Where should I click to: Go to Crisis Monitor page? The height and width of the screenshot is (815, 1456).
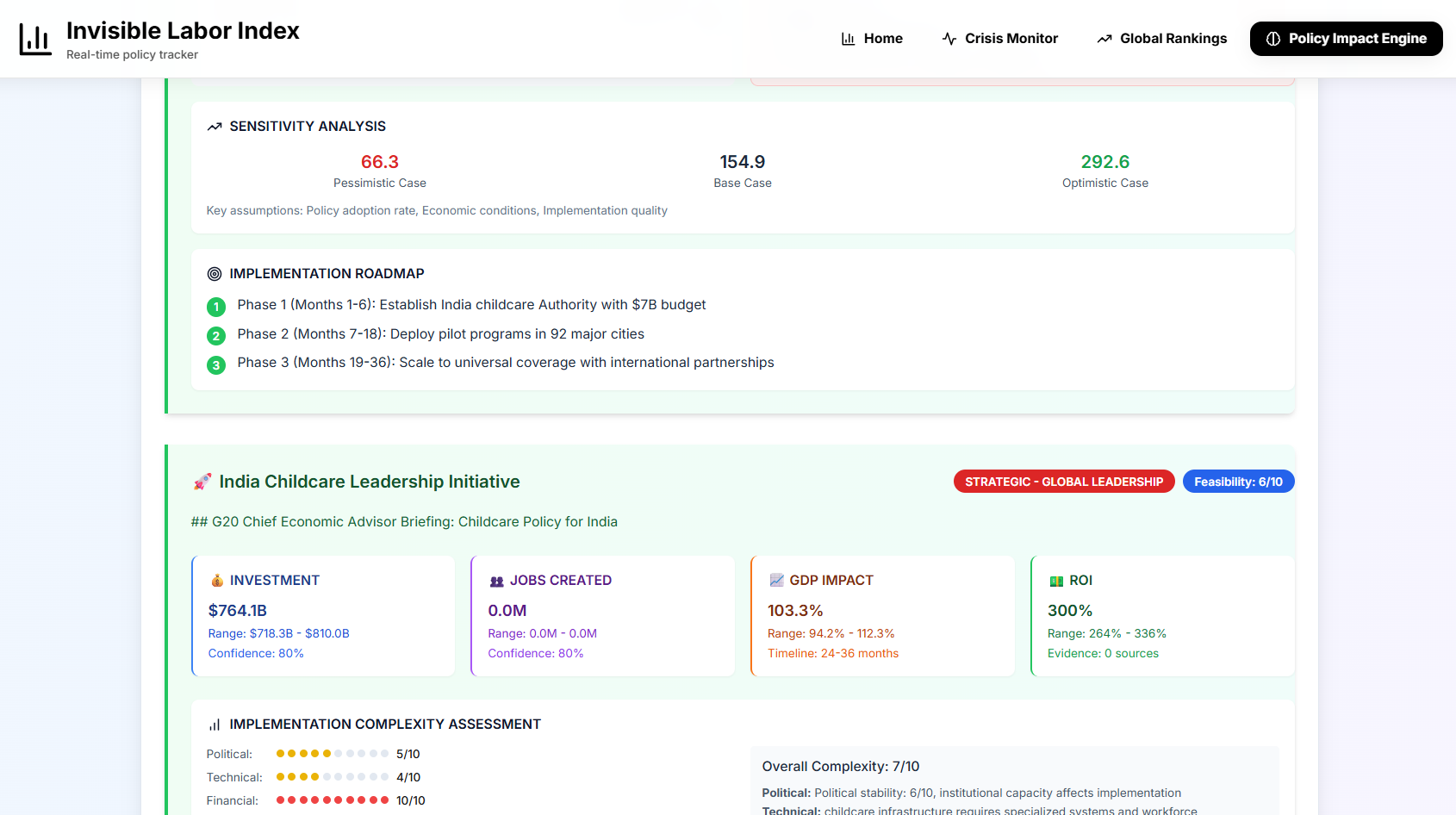click(1000, 39)
